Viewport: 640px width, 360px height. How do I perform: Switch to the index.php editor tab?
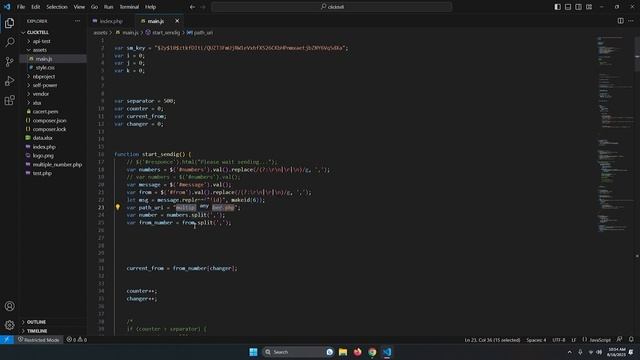pos(111,21)
